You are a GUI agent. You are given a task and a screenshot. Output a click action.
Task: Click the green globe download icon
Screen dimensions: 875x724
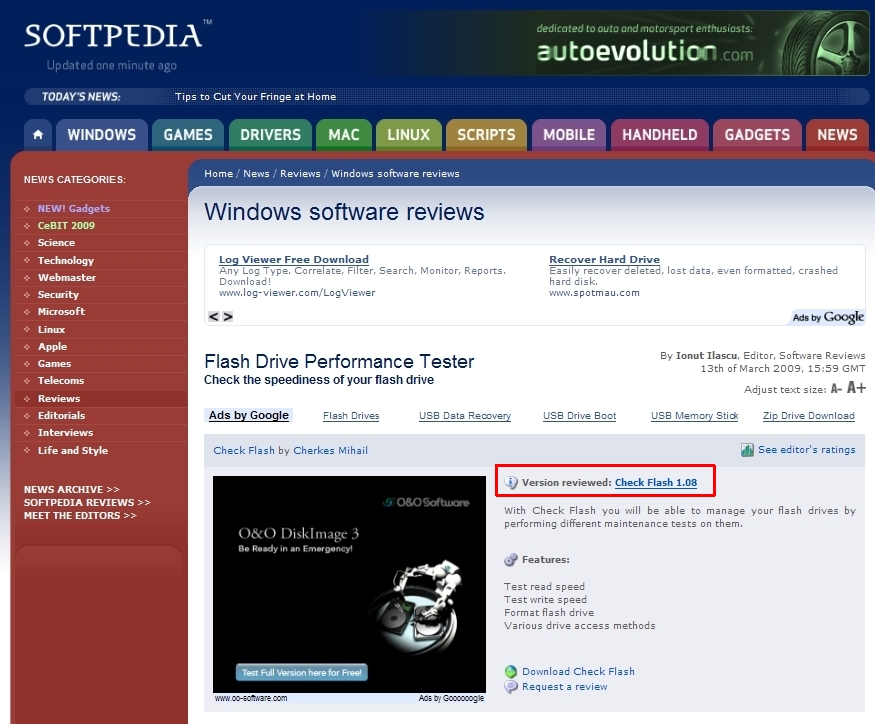click(511, 672)
